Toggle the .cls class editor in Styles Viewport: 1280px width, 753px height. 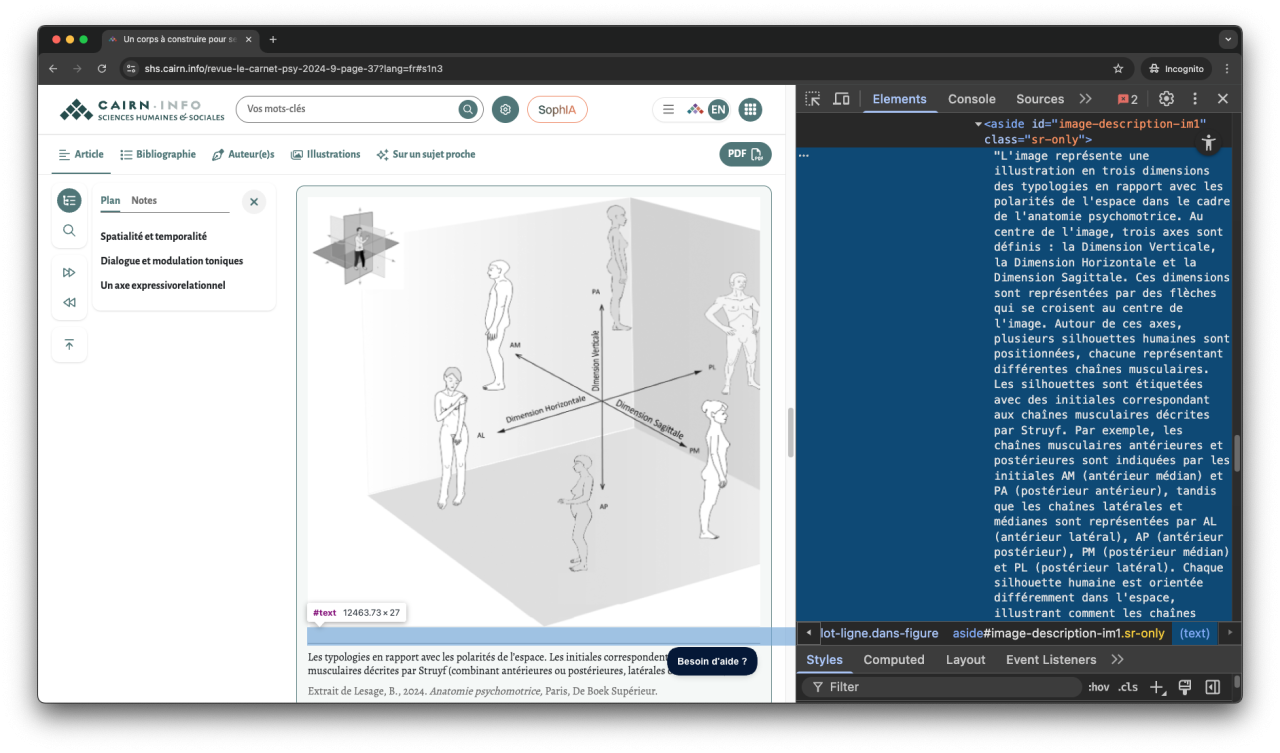pos(1127,686)
